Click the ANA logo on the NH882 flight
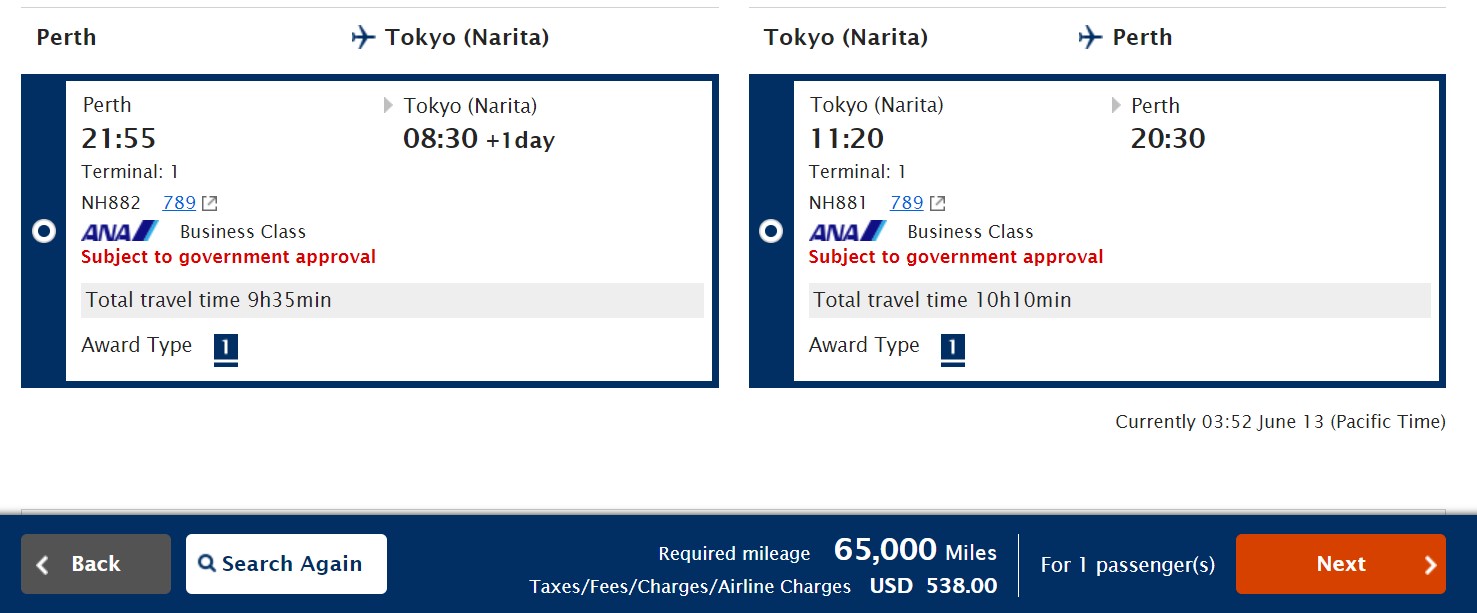The image size is (1477, 613). (x=120, y=231)
